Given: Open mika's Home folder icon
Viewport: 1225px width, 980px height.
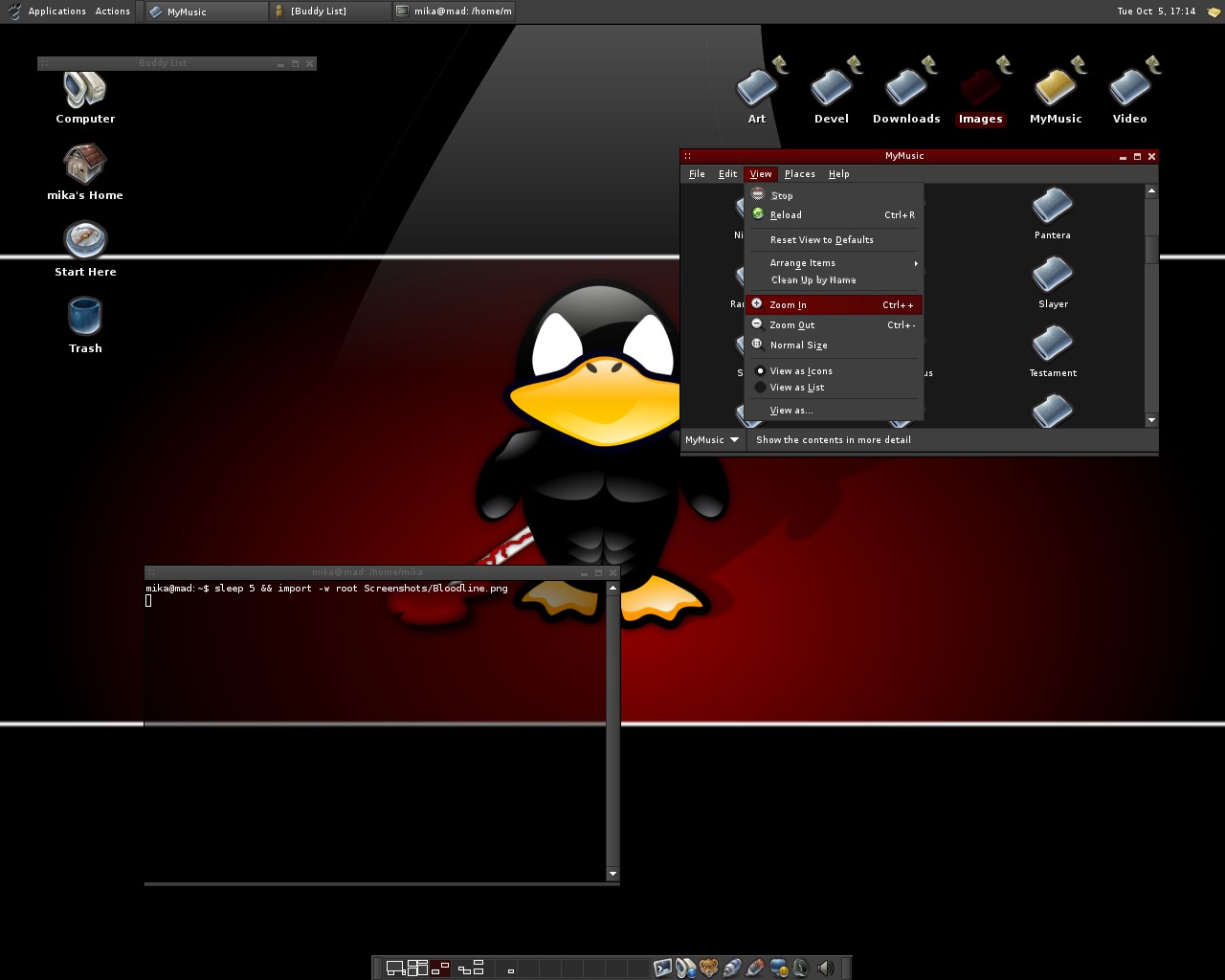Looking at the screenshot, I should [x=85, y=172].
